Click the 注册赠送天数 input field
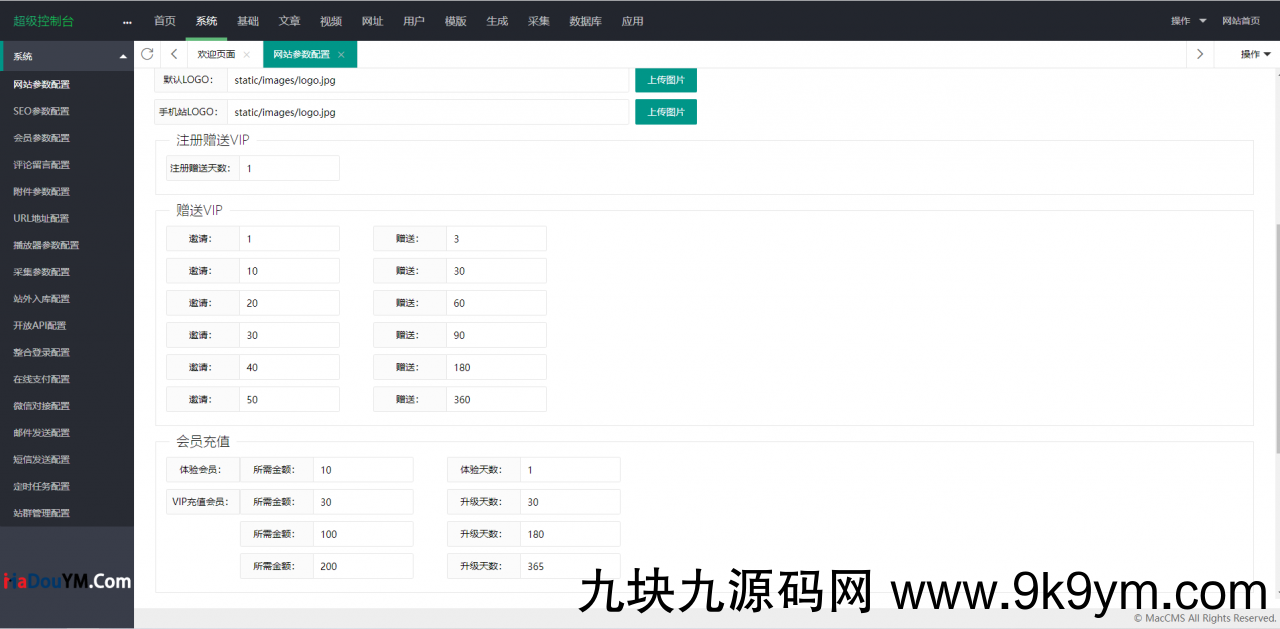This screenshot has width=1280, height=629. (289, 168)
